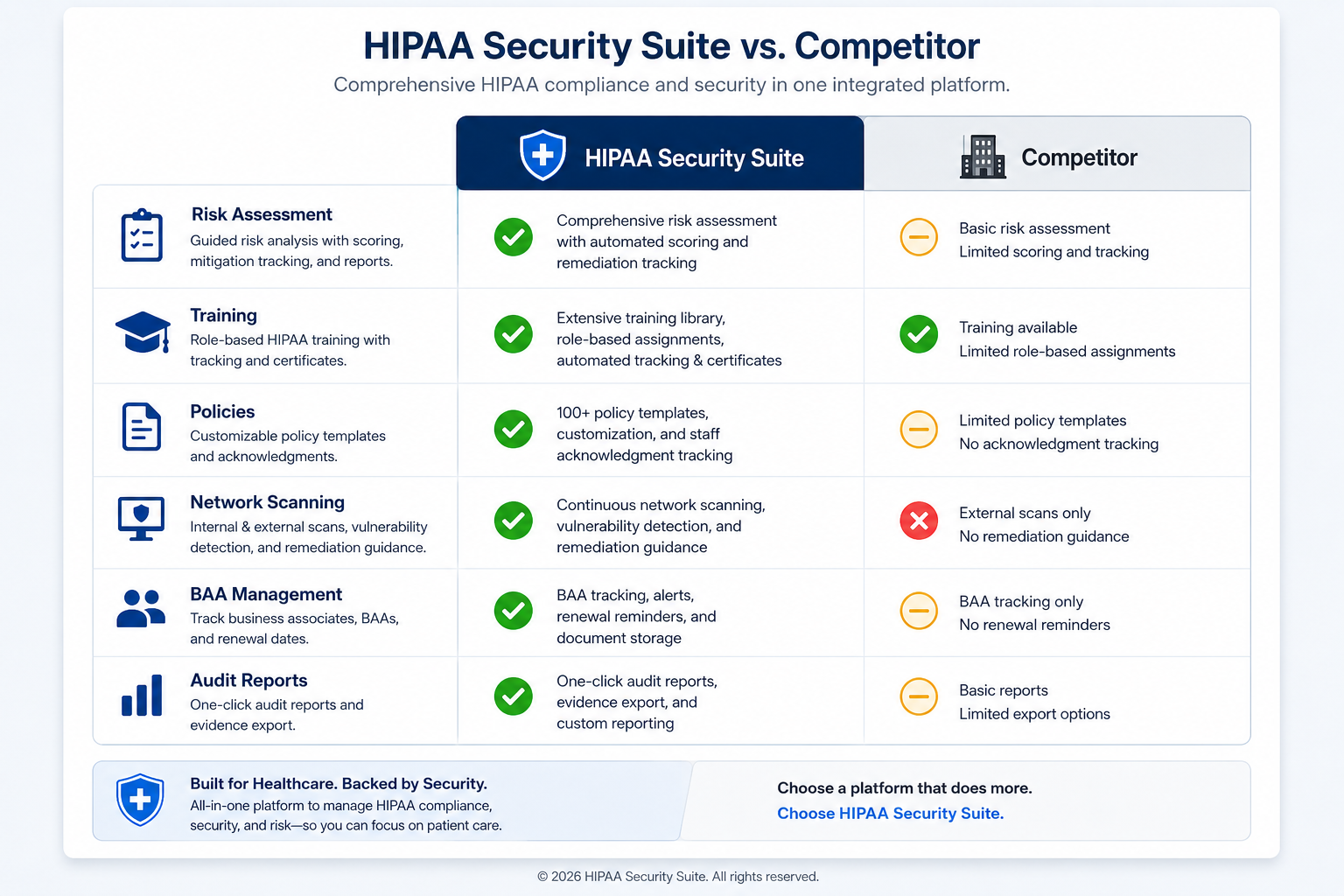Click the green checkmark by BAA tracking, alerts

(x=514, y=611)
